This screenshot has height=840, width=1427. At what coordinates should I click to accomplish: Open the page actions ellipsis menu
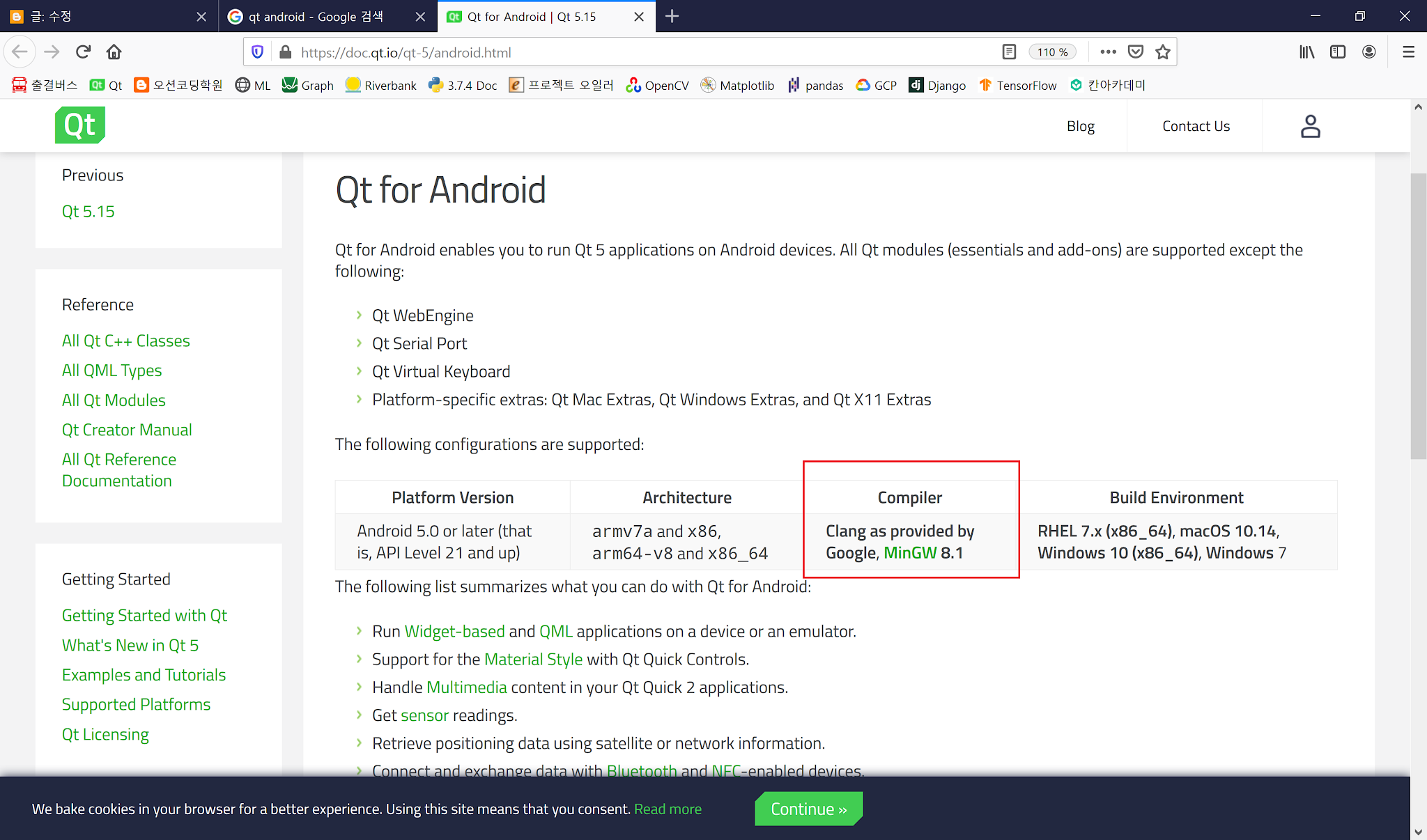tap(1107, 52)
